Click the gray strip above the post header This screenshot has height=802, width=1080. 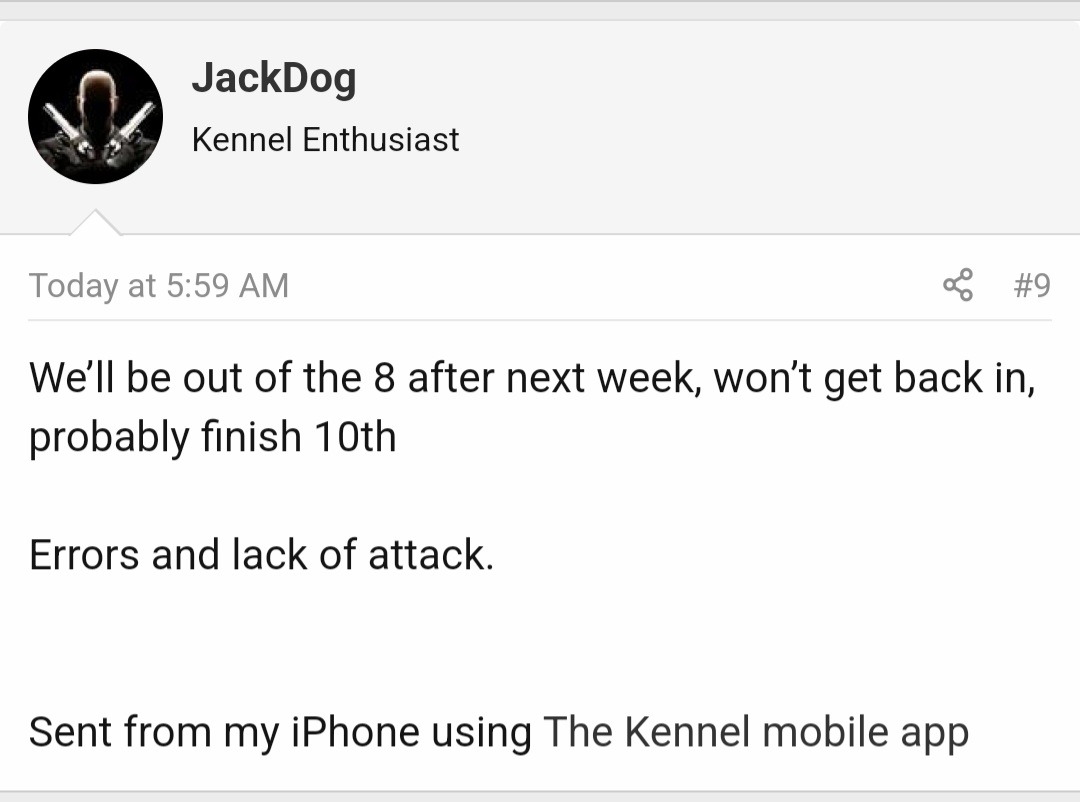(540, 10)
